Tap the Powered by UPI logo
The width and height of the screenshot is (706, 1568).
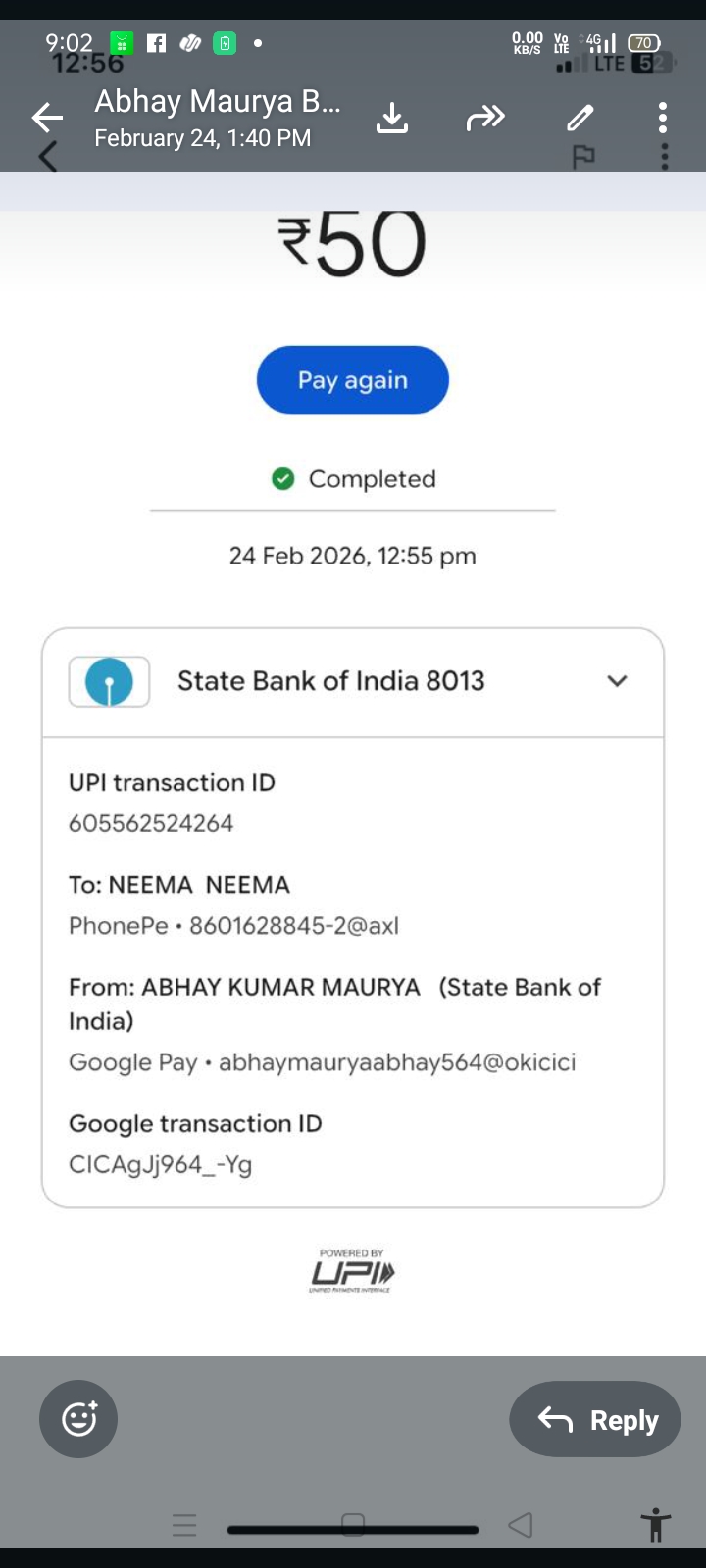click(x=353, y=1271)
